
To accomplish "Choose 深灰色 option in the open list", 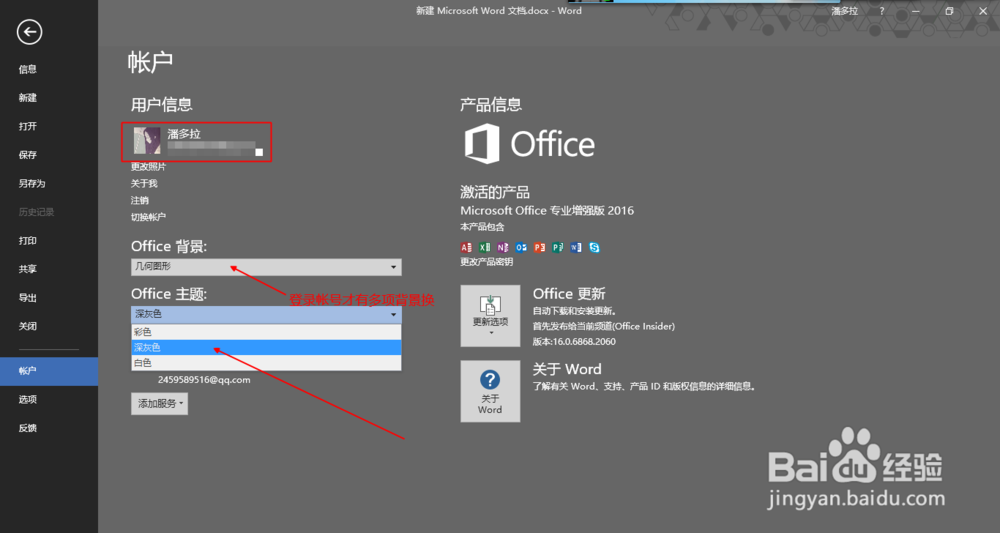I will (266, 347).
